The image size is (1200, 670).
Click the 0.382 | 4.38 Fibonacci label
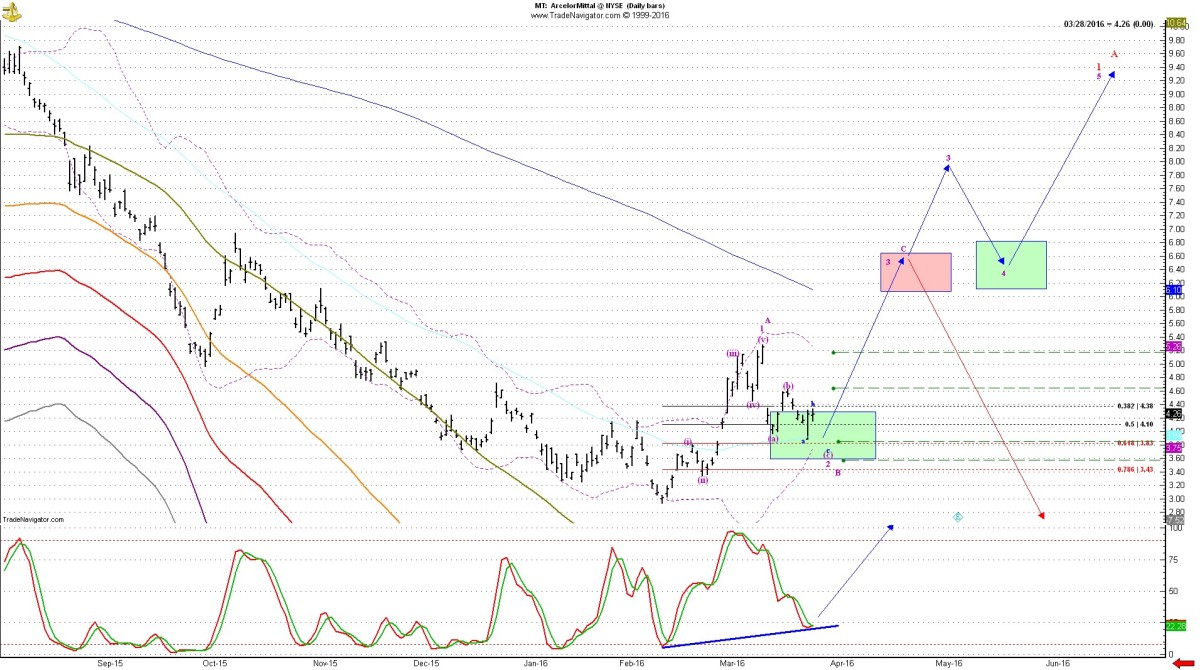pos(1136,406)
